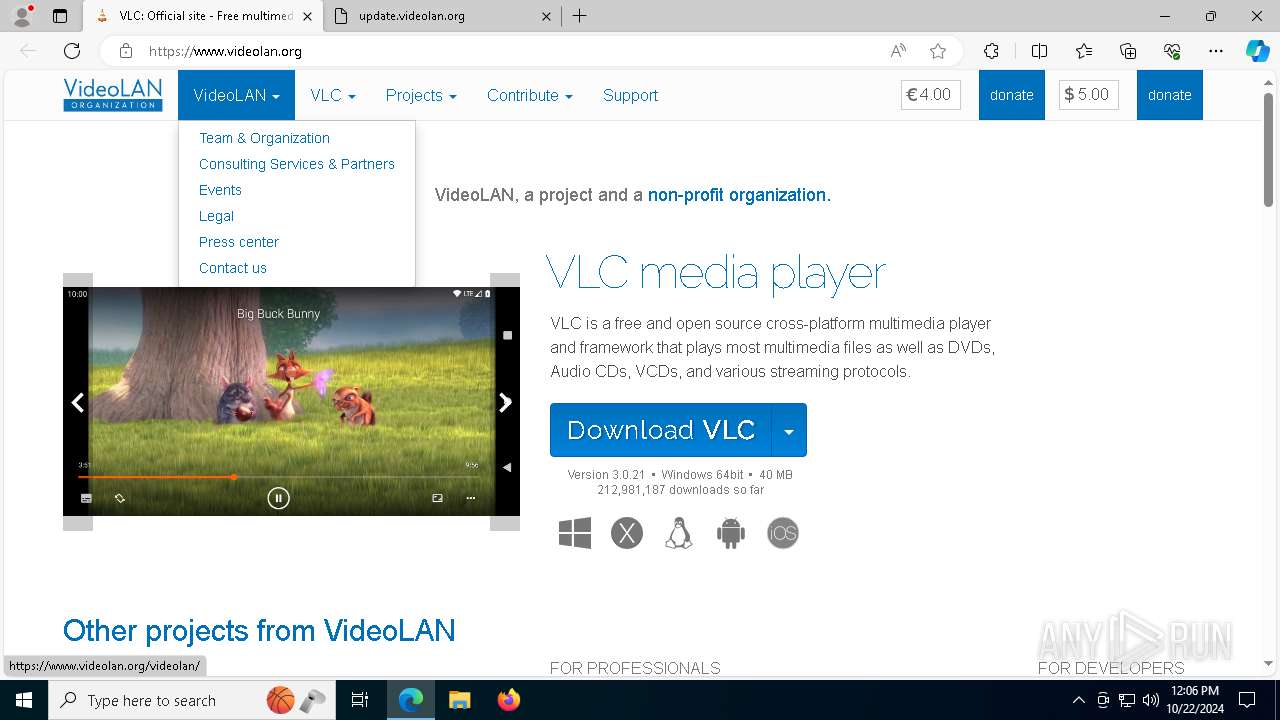Go to previous carousel slide arrow
The height and width of the screenshot is (720, 1280).
pyautogui.click(x=78, y=402)
